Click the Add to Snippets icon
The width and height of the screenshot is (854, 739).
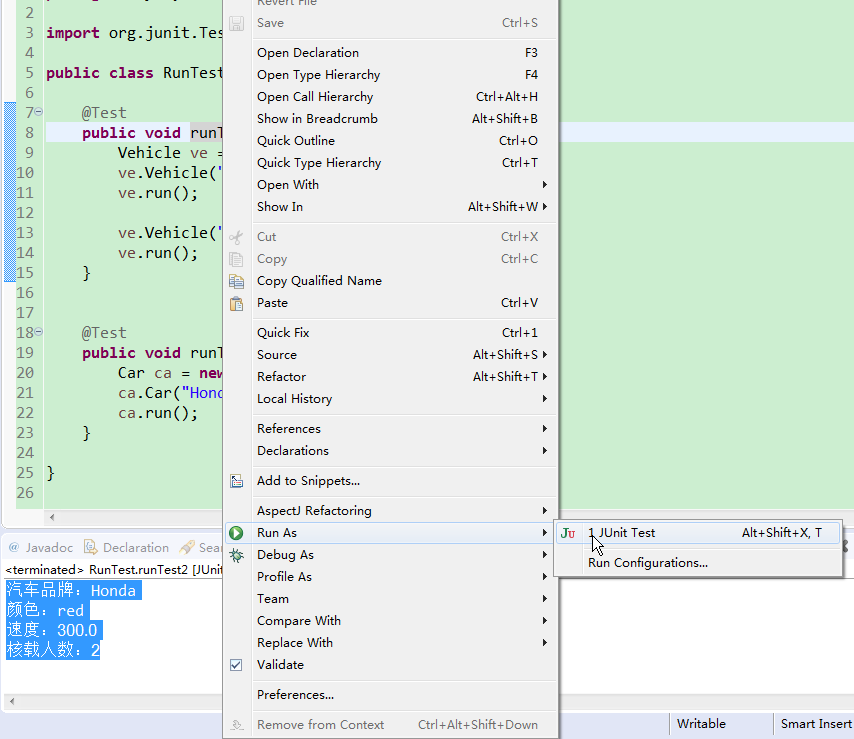point(236,481)
